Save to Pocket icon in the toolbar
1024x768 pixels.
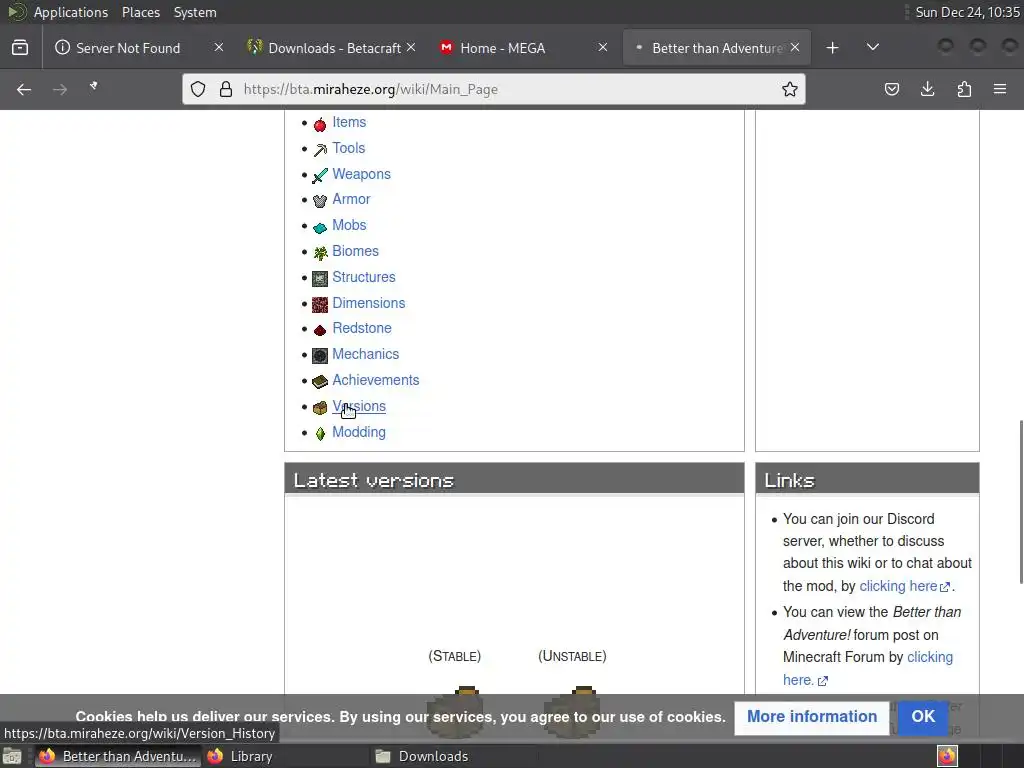(x=891, y=89)
